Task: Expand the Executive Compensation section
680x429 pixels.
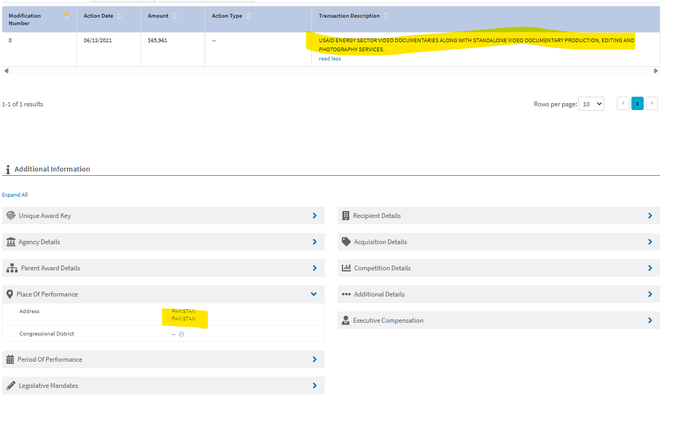Action: click(x=649, y=320)
